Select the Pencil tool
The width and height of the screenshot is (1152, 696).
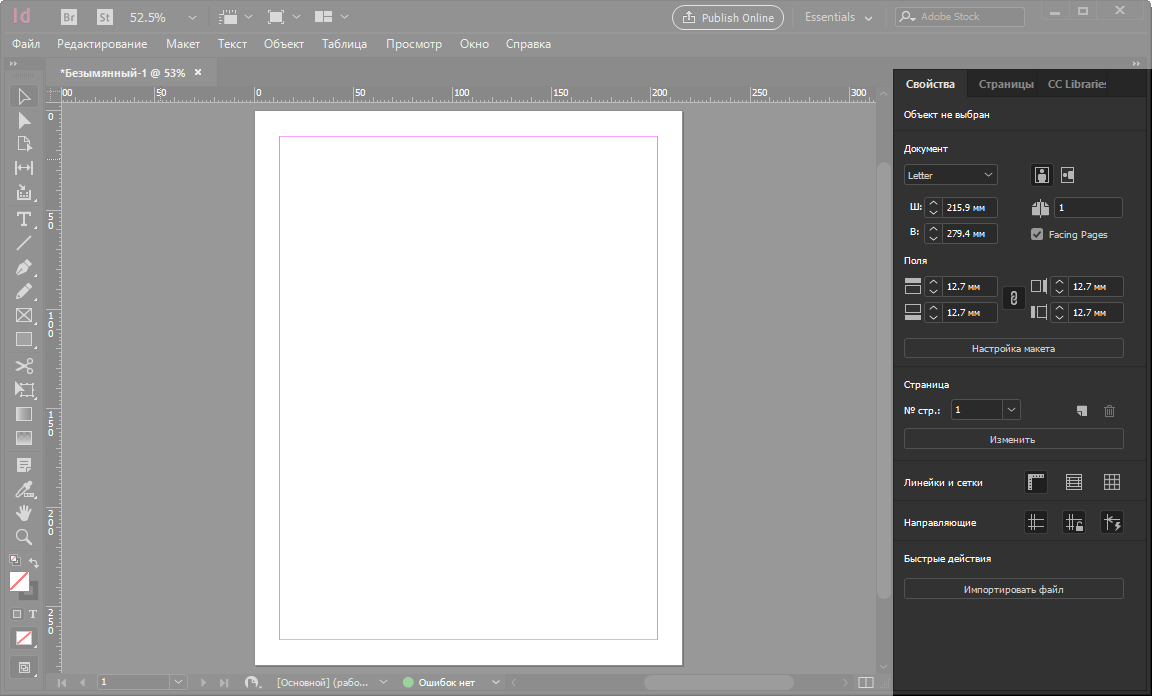pos(24,291)
